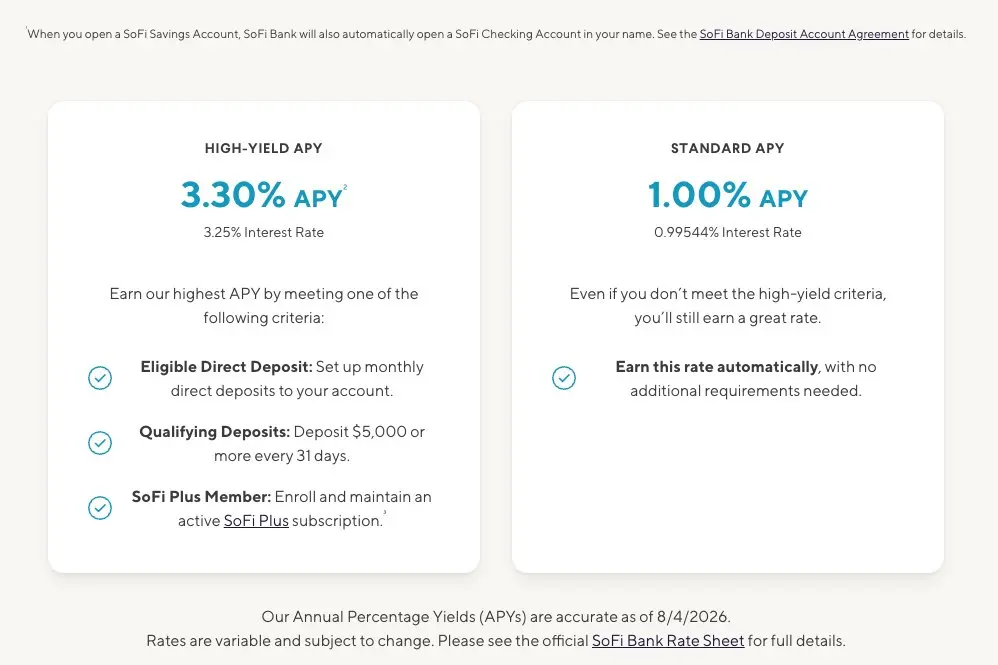Screen dimensions: 998x665
Task: Select the HIGH-YIELD APY card title
Action: pos(264,148)
